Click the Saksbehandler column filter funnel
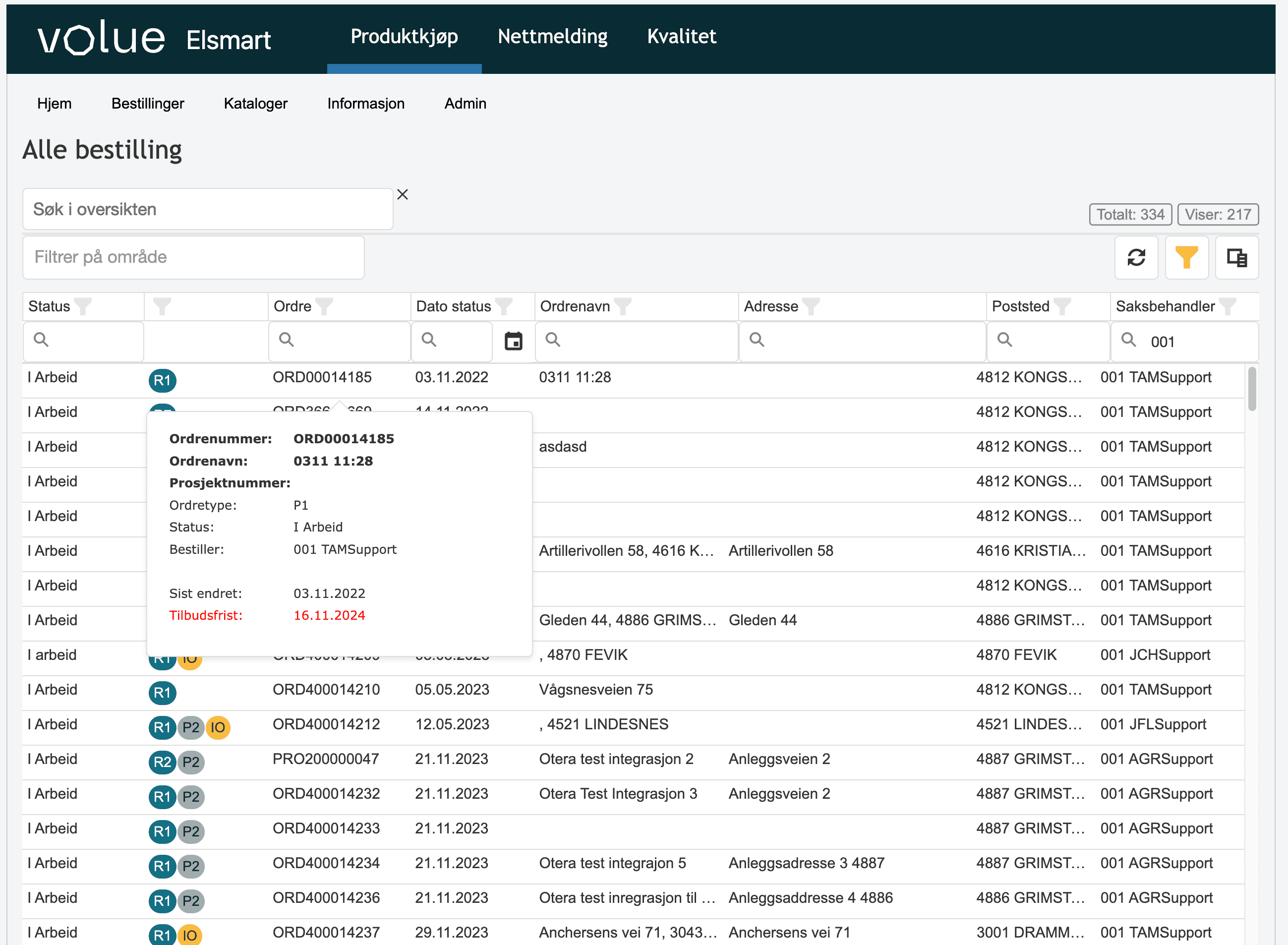 click(1228, 306)
